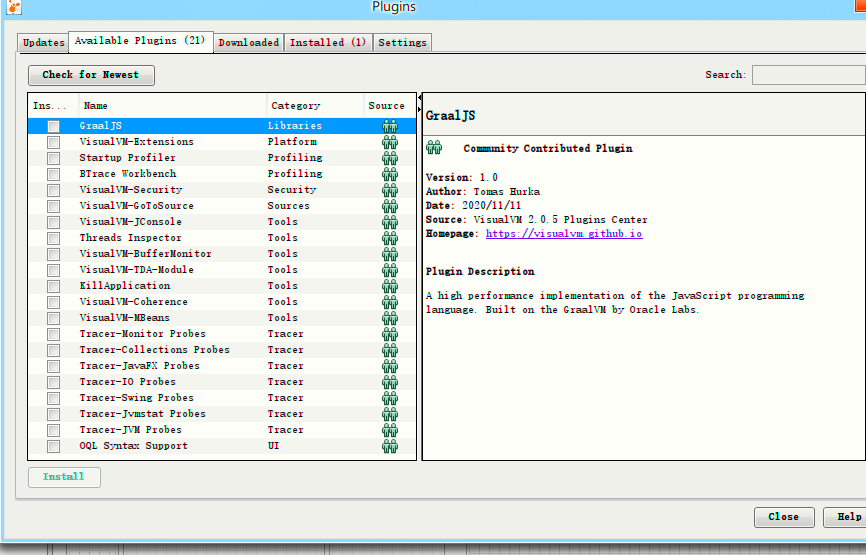This screenshot has height=555, width=866.
Task: Click the source icon in Tracer-Swing Probes row
Action: coord(390,398)
